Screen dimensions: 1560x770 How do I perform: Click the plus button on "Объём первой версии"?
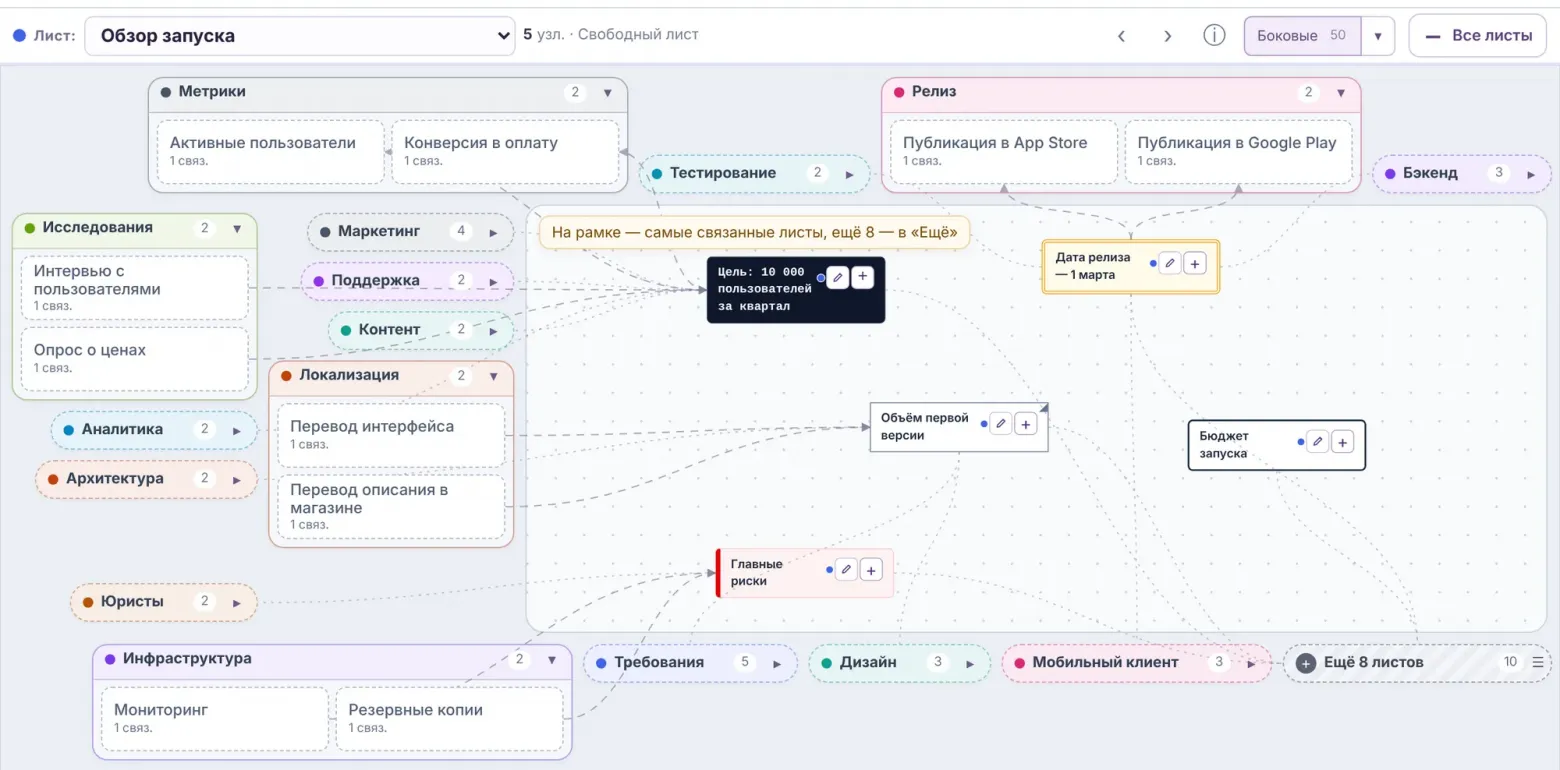point(1026,424)
